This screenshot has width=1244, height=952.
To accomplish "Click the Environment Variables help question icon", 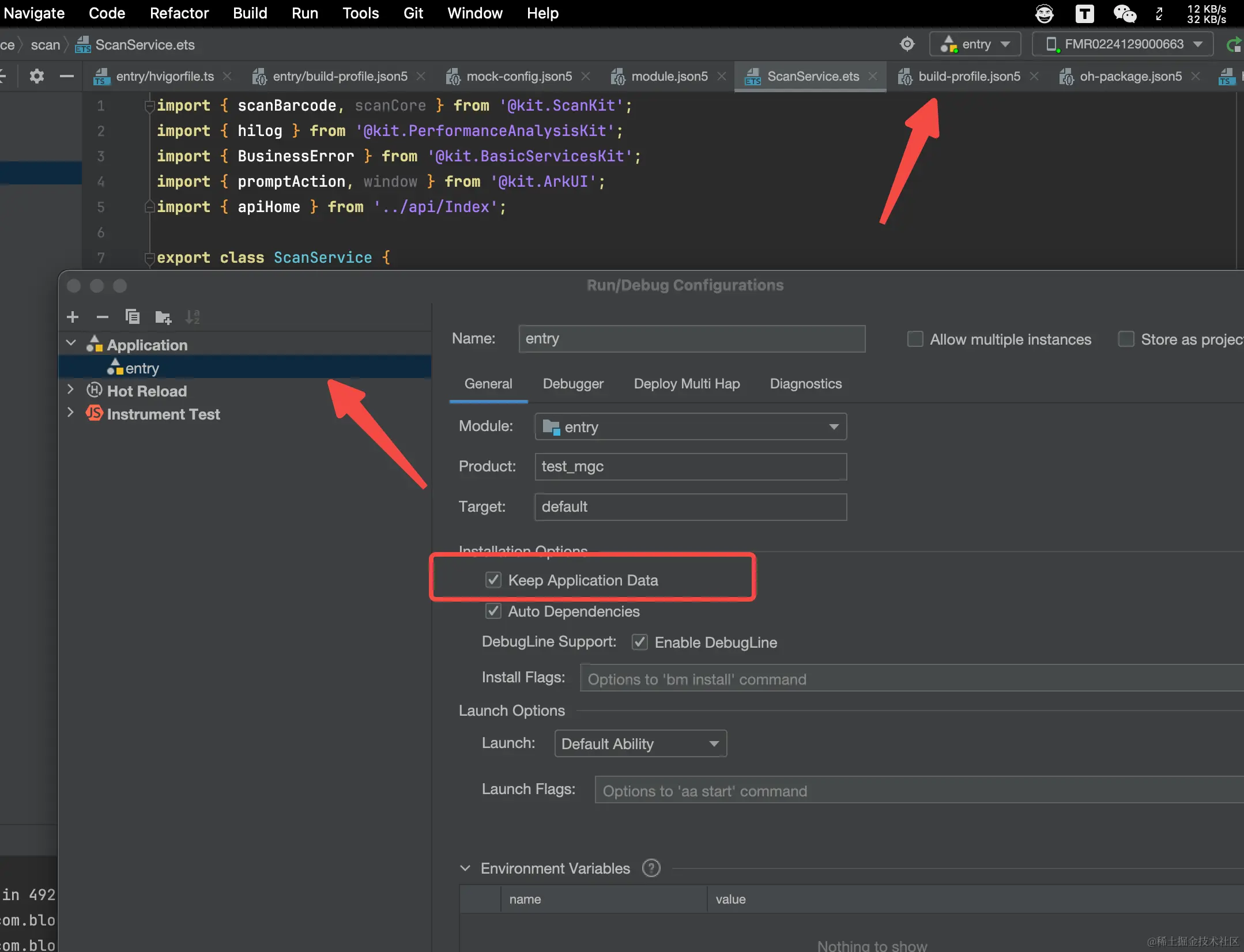I will pos(651,868).
